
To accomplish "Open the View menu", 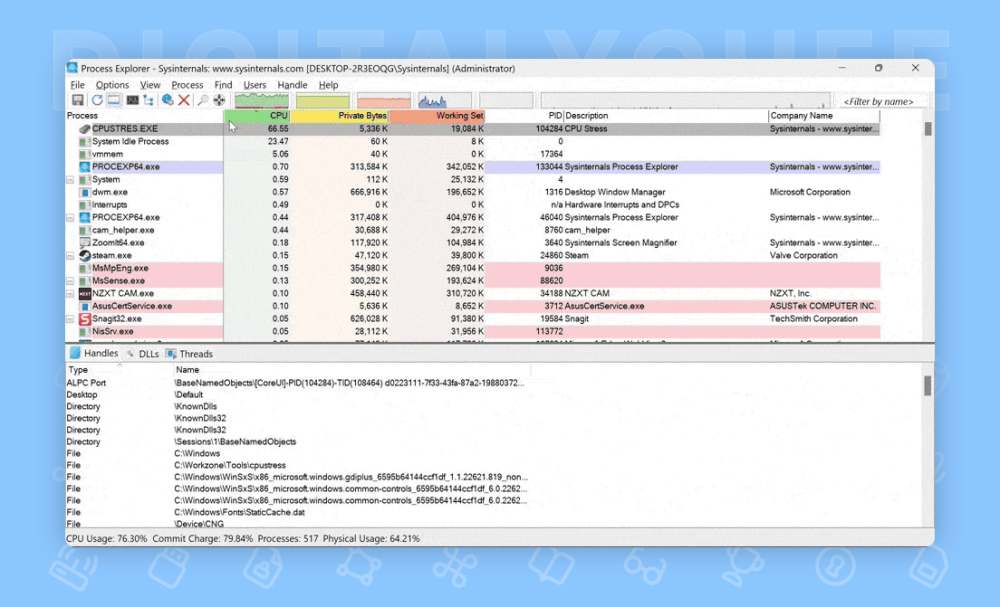I will point(150,85).
